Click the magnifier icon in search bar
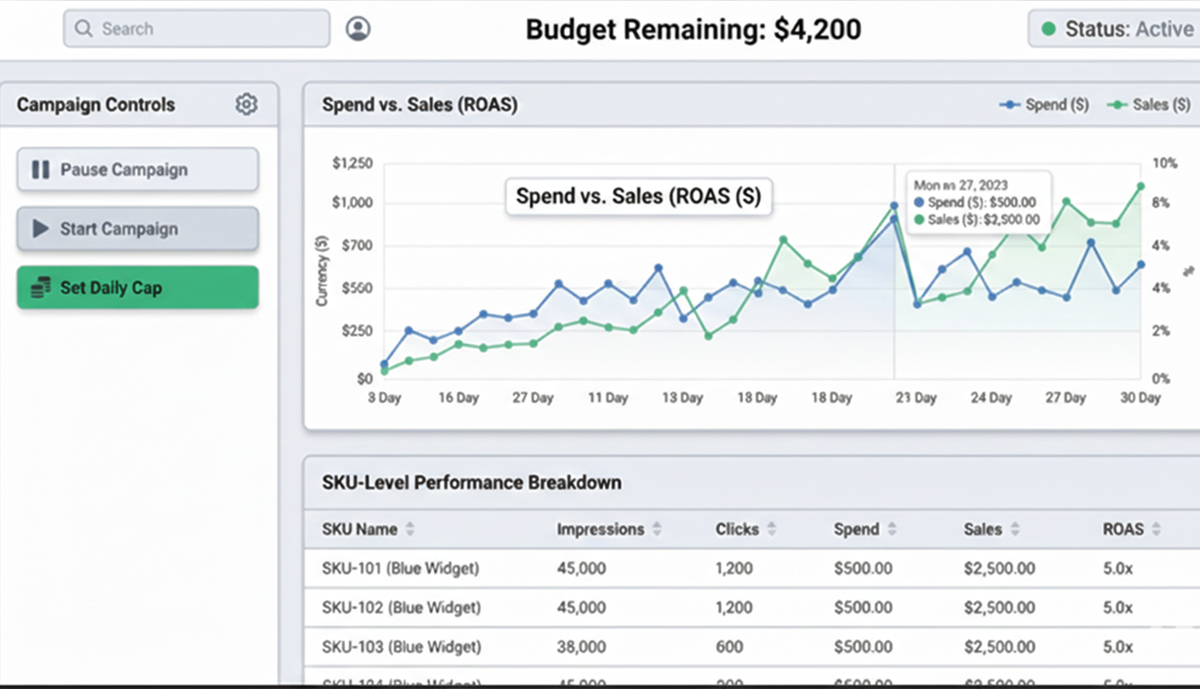The image size is (1200, 689). point(84,29)
